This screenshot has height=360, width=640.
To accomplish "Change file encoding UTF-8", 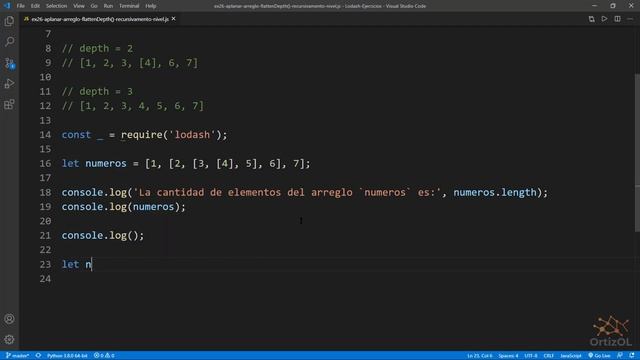I will coord(531,356).
